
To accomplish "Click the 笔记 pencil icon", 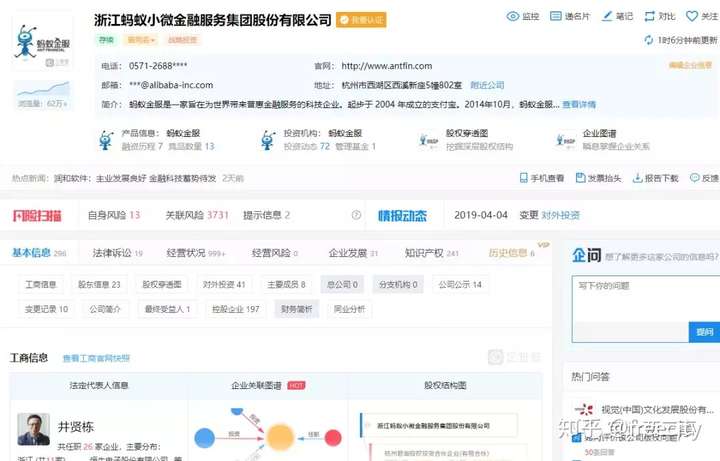I will [607, 17].
